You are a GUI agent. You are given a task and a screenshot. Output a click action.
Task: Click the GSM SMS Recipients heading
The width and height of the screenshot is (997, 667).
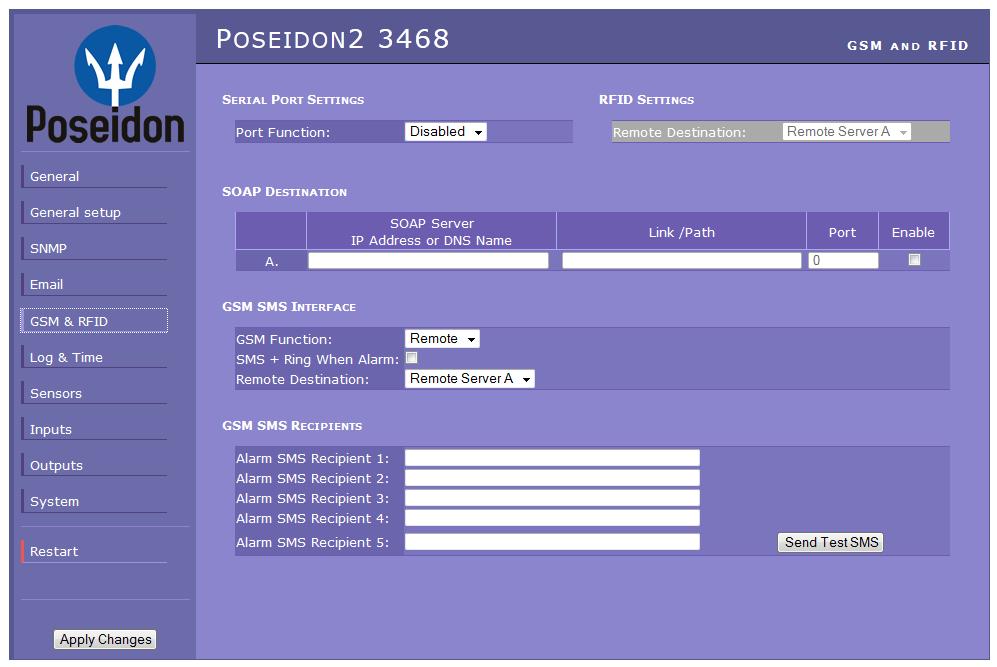click(292, 426)
